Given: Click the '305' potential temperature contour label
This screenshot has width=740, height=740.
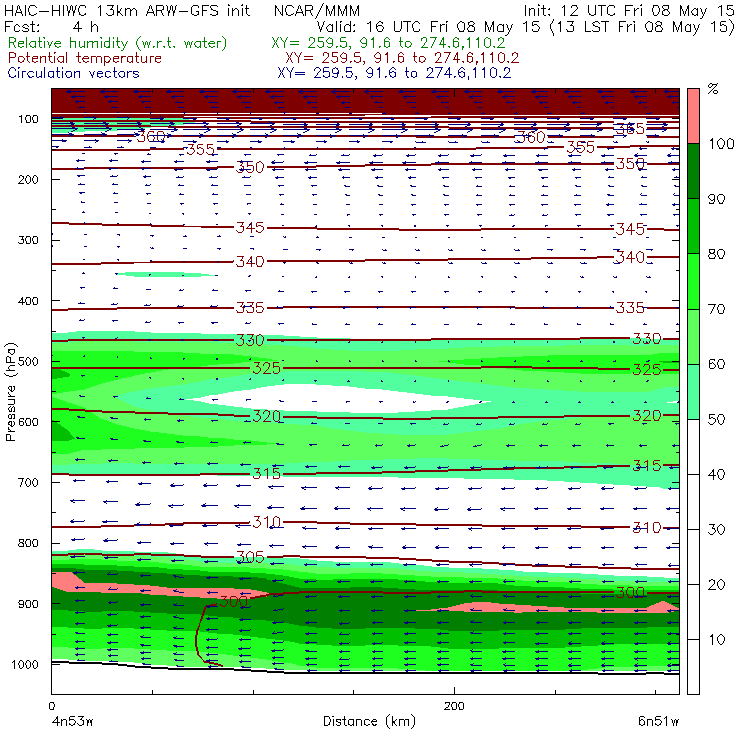Looking at the screenshot, I should 250,557.
